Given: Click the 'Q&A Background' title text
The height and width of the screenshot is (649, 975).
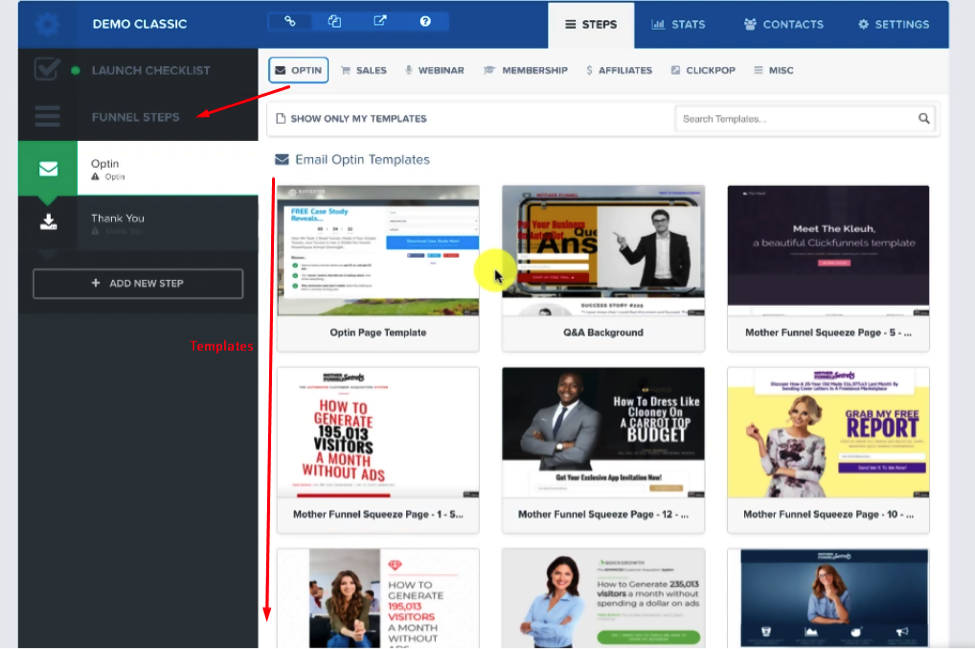Looking at the screenshot, I should pos(603,333).
